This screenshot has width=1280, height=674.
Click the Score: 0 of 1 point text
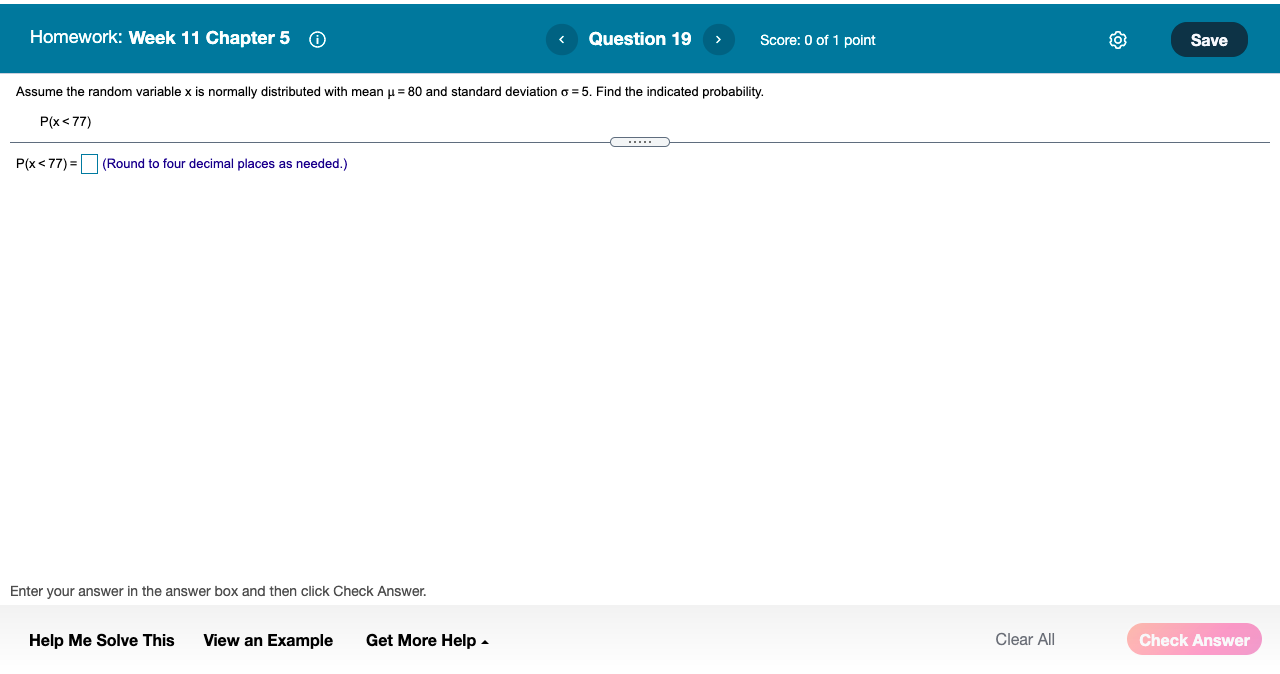[818, 40]
